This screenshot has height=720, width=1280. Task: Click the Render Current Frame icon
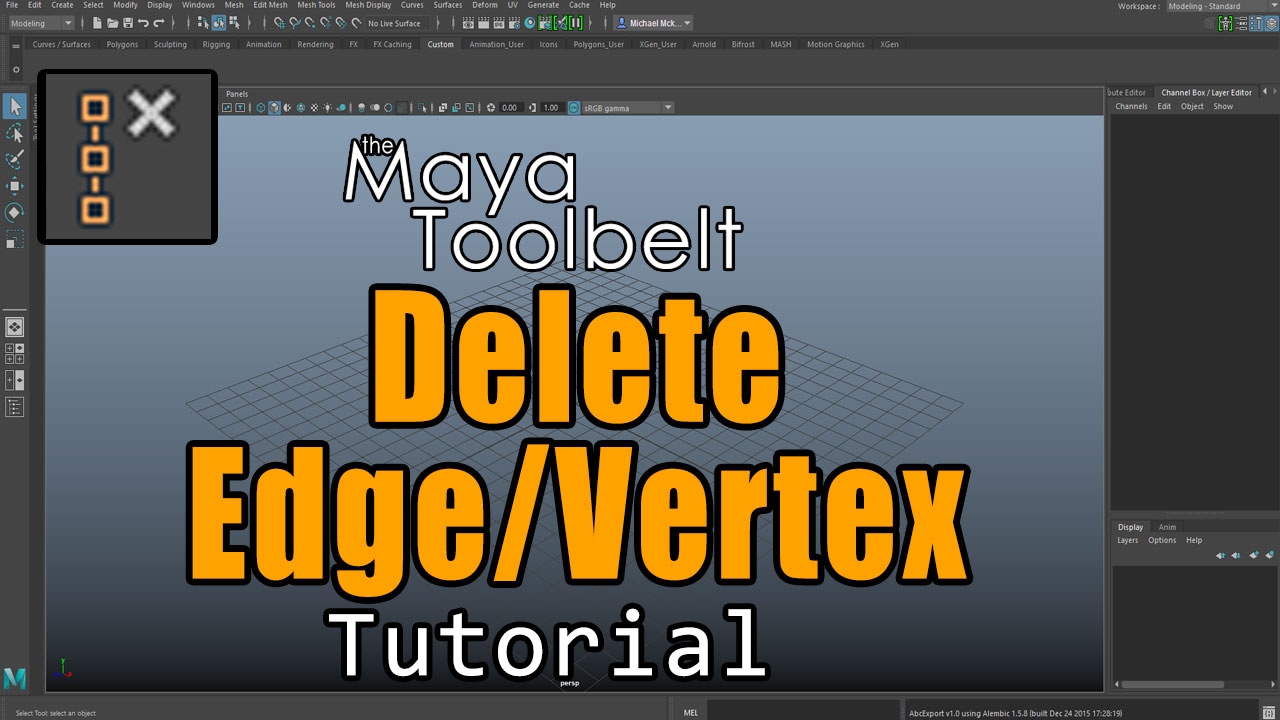[483, 23]
